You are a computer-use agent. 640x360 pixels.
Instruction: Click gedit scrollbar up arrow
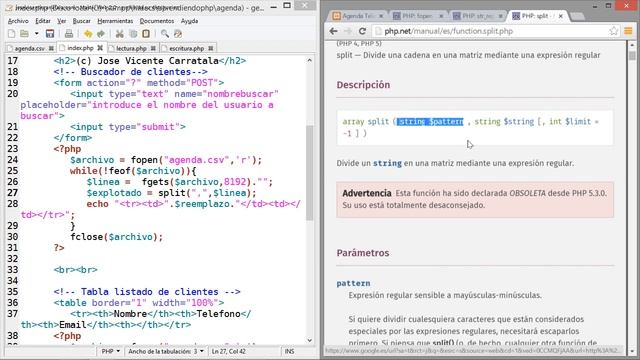(310, 60)
